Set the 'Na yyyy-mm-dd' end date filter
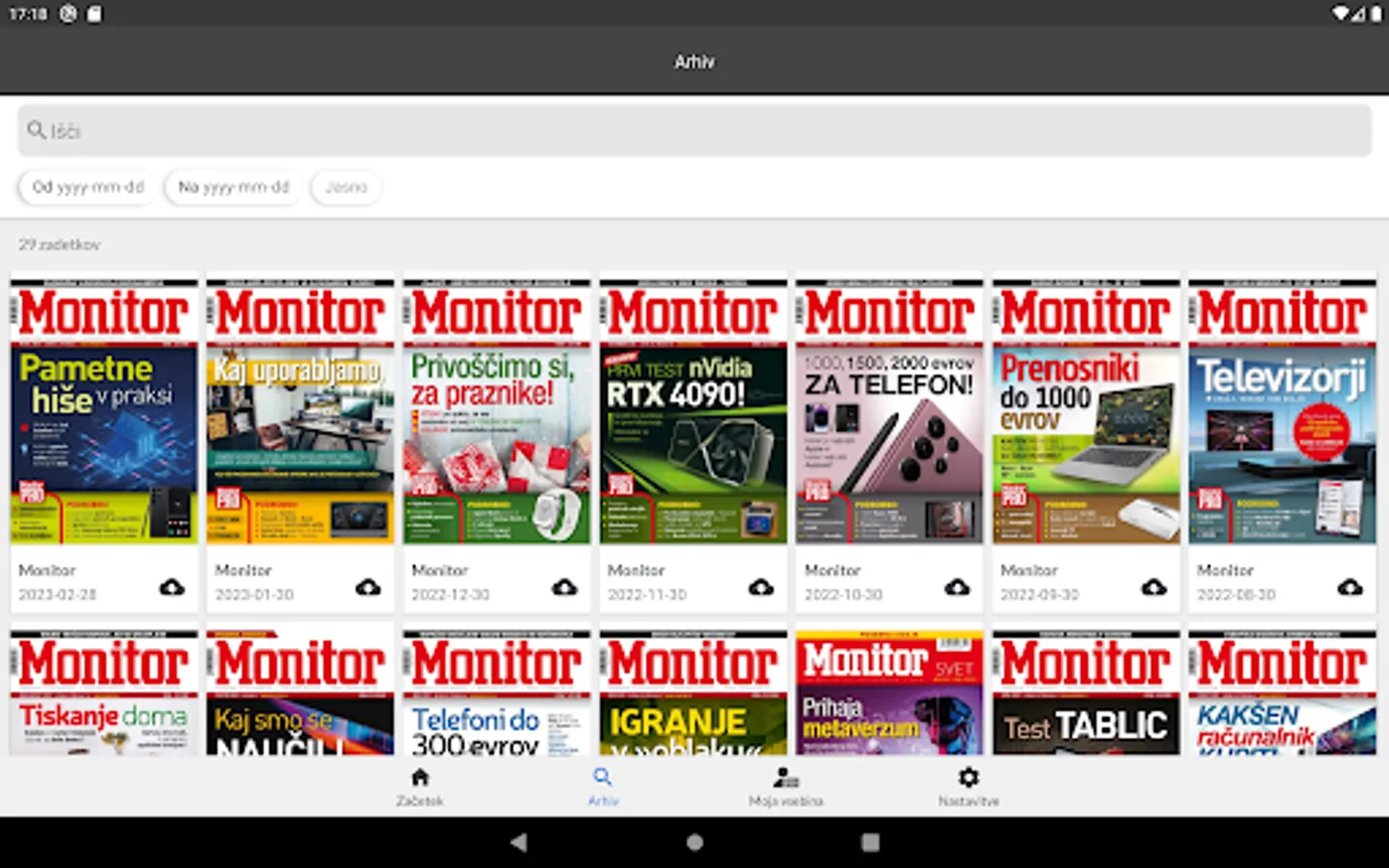1389x868 pixels. pos(233,187)
